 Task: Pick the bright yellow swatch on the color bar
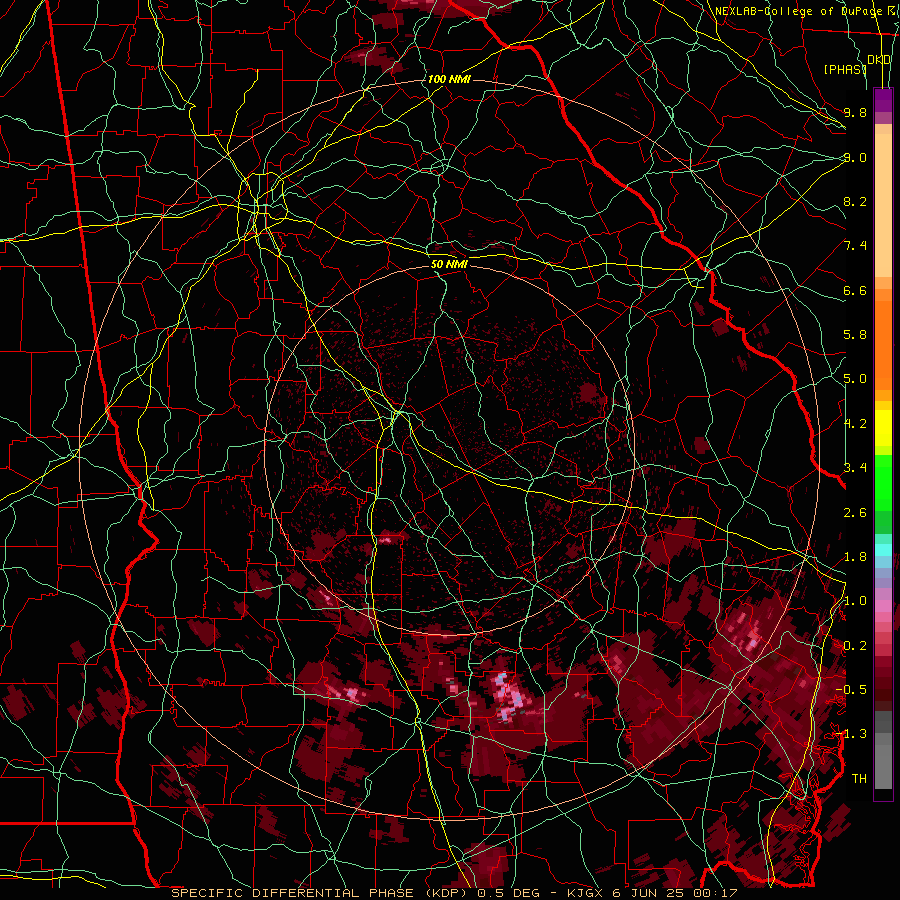883,428
